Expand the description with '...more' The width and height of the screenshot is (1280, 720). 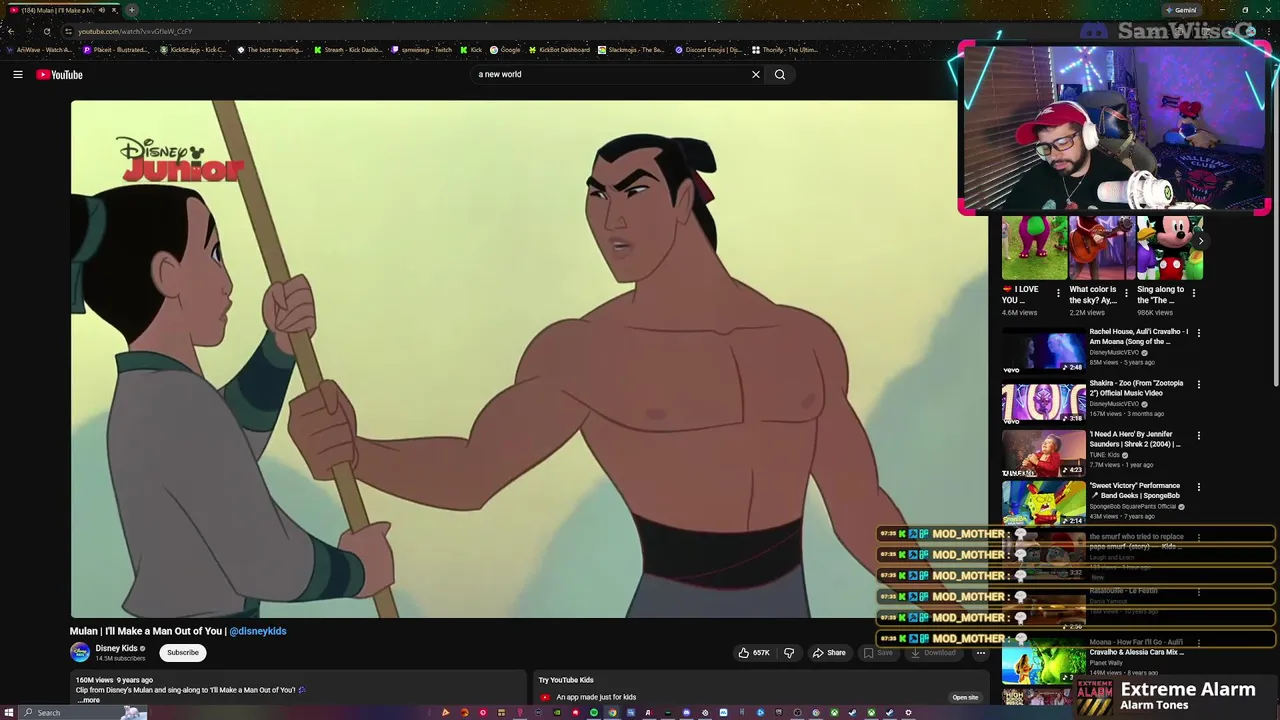89,700
